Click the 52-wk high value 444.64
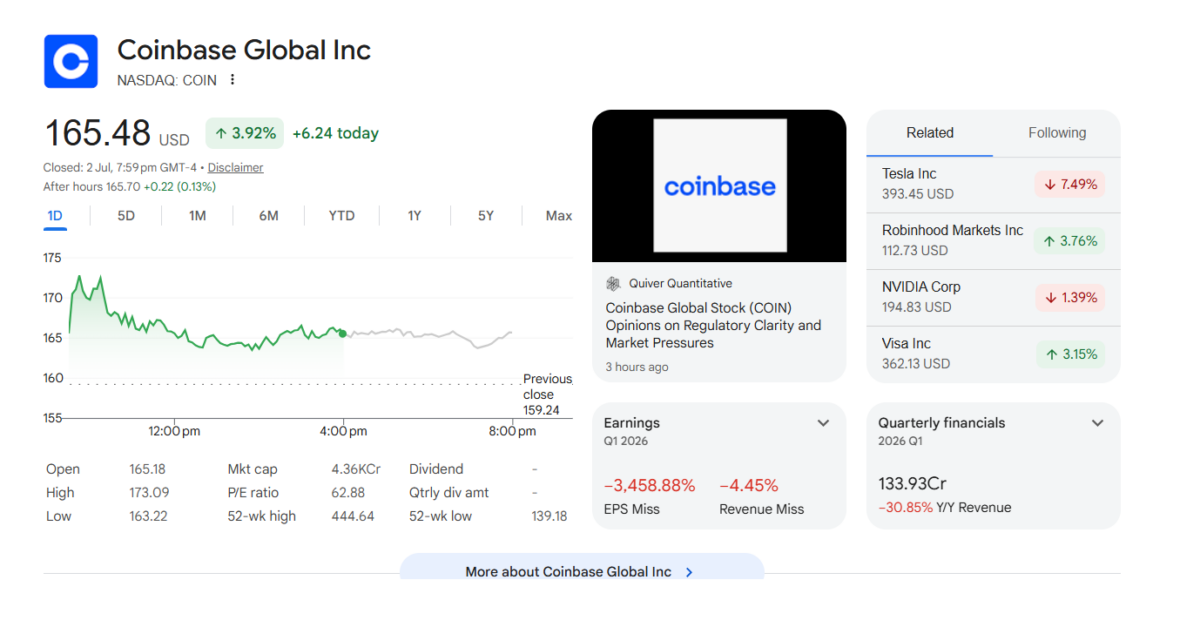The height and width of the screenshot is (627, 1200). coord(353,517)
